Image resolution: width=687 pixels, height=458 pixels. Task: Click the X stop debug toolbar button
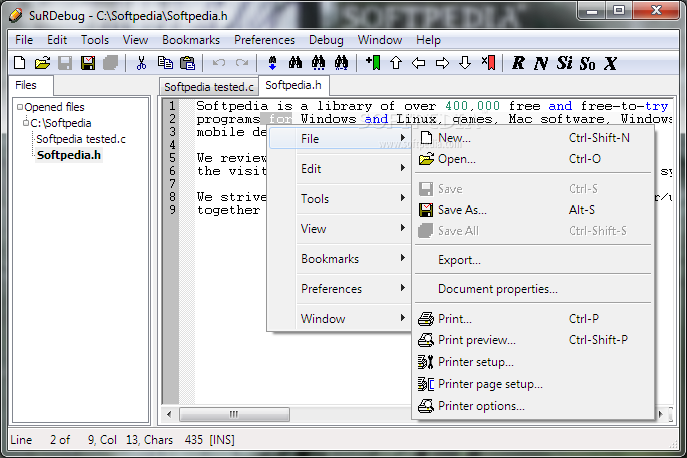pyautogui.click(x=610, y=63)
